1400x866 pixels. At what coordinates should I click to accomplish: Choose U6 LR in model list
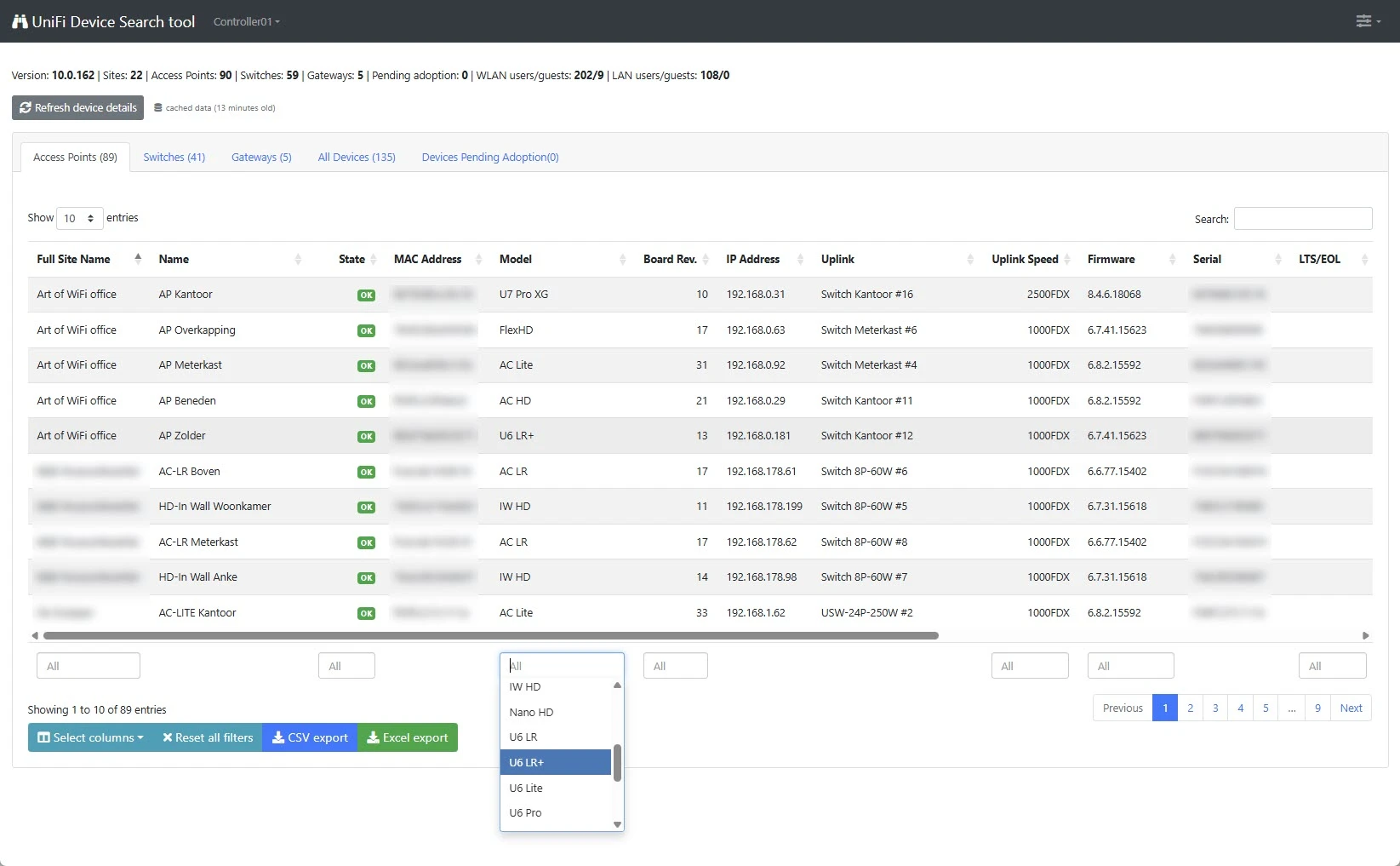(556, 737)
